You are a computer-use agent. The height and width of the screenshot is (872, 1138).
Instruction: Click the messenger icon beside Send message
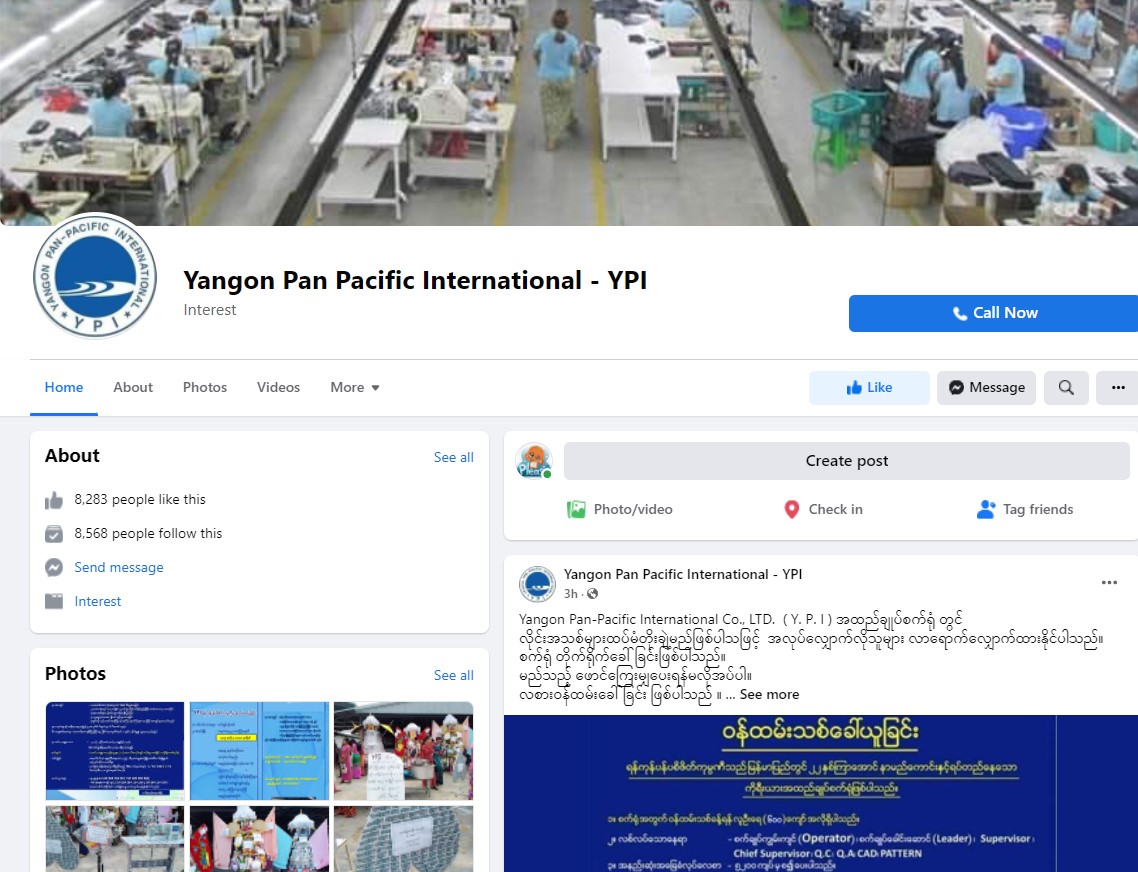click(x=54, y=568)
